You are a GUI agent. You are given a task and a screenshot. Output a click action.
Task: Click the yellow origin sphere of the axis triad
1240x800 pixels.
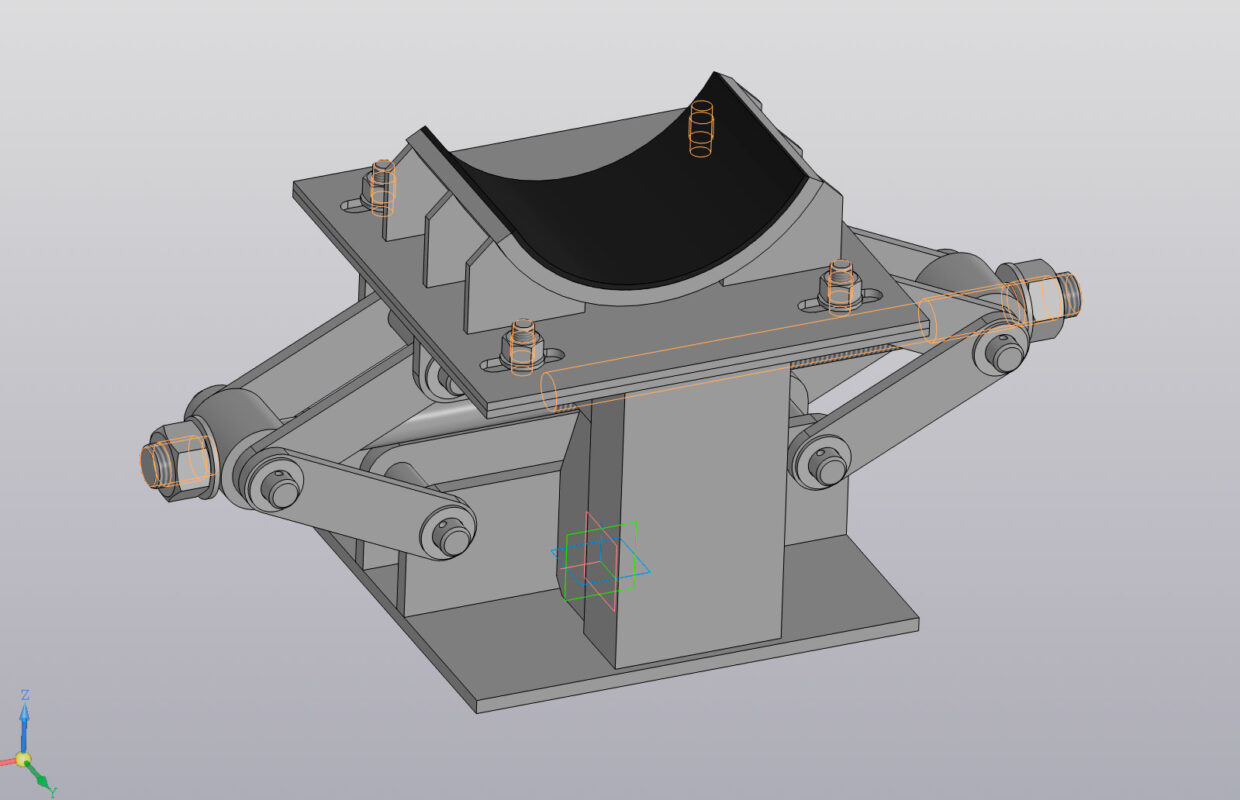(23, 760)
